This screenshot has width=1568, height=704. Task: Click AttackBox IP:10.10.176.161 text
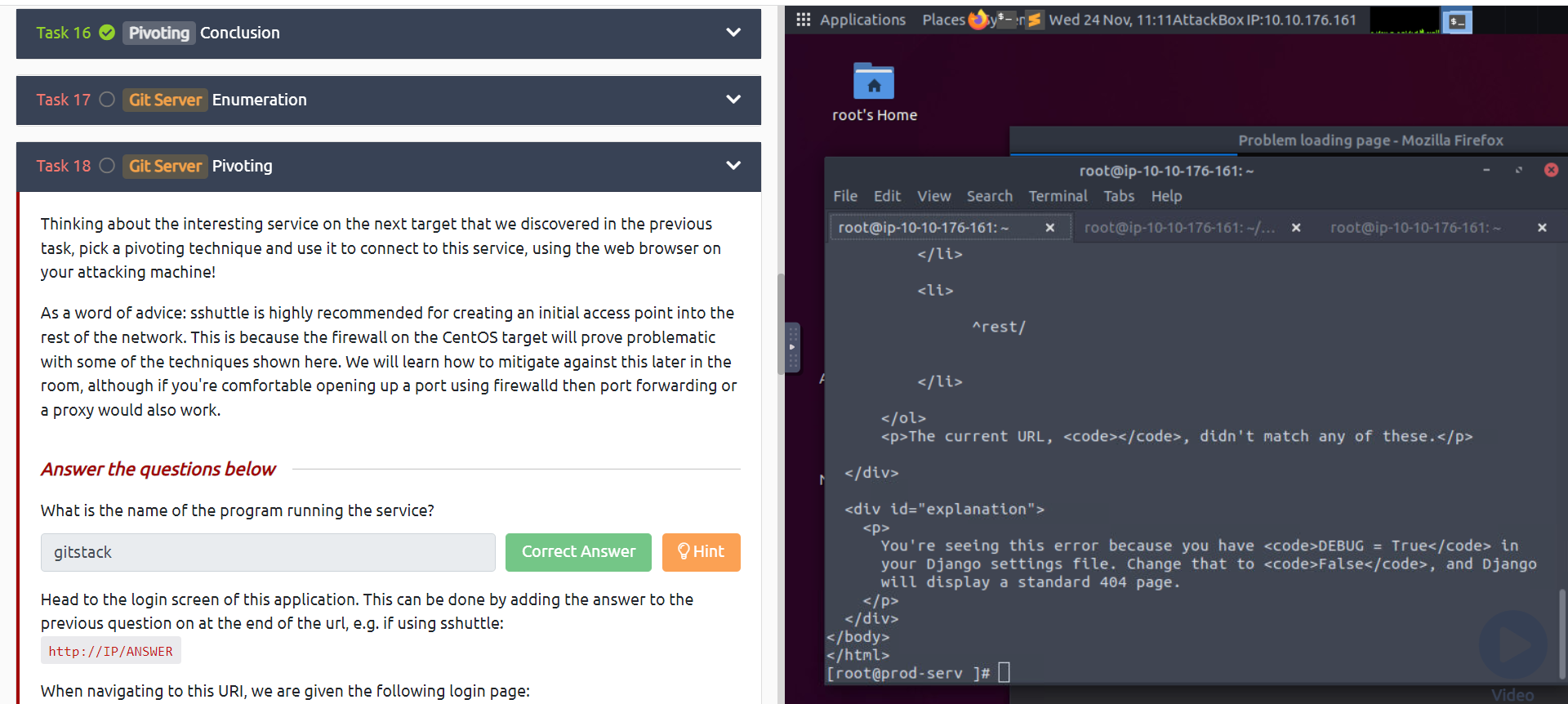[x=1264, y=20]
